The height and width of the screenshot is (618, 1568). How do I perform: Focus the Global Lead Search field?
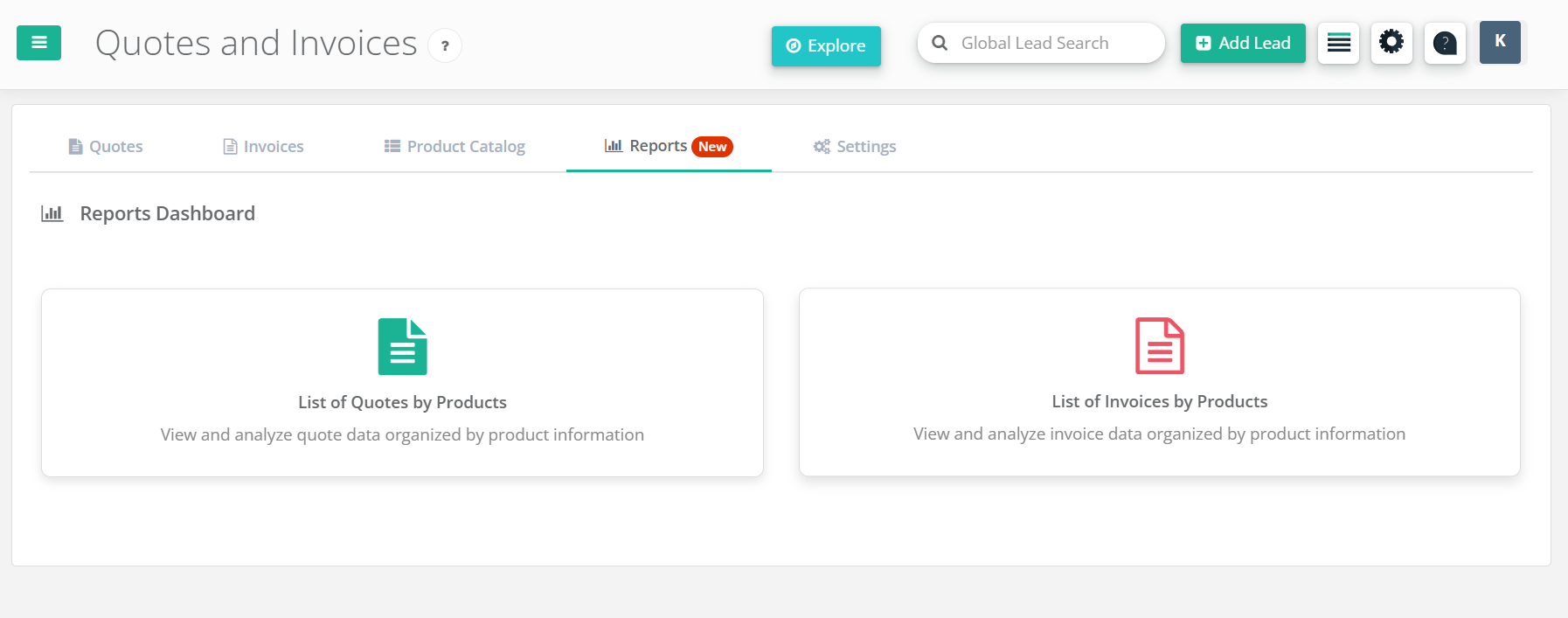(x=1041, y=43)
